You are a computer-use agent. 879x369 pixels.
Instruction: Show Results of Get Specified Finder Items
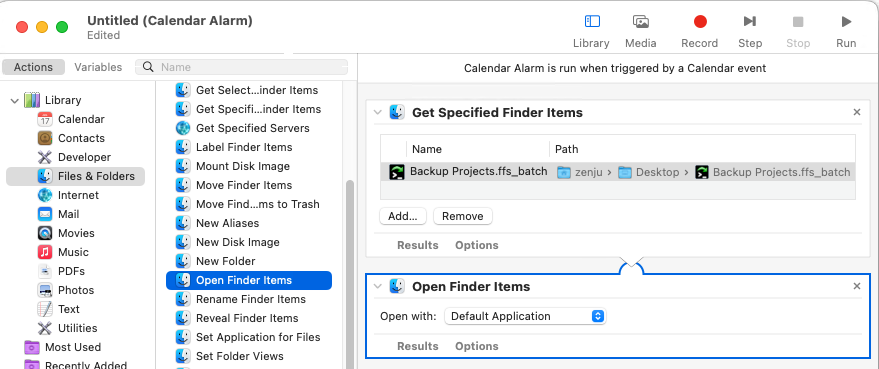coord(418,246)
